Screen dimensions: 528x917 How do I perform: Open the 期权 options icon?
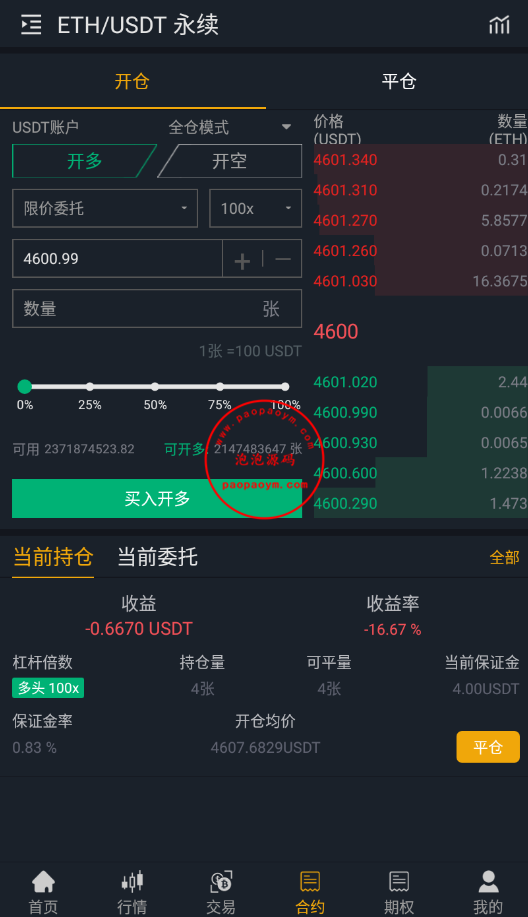[x=399, y=881]
